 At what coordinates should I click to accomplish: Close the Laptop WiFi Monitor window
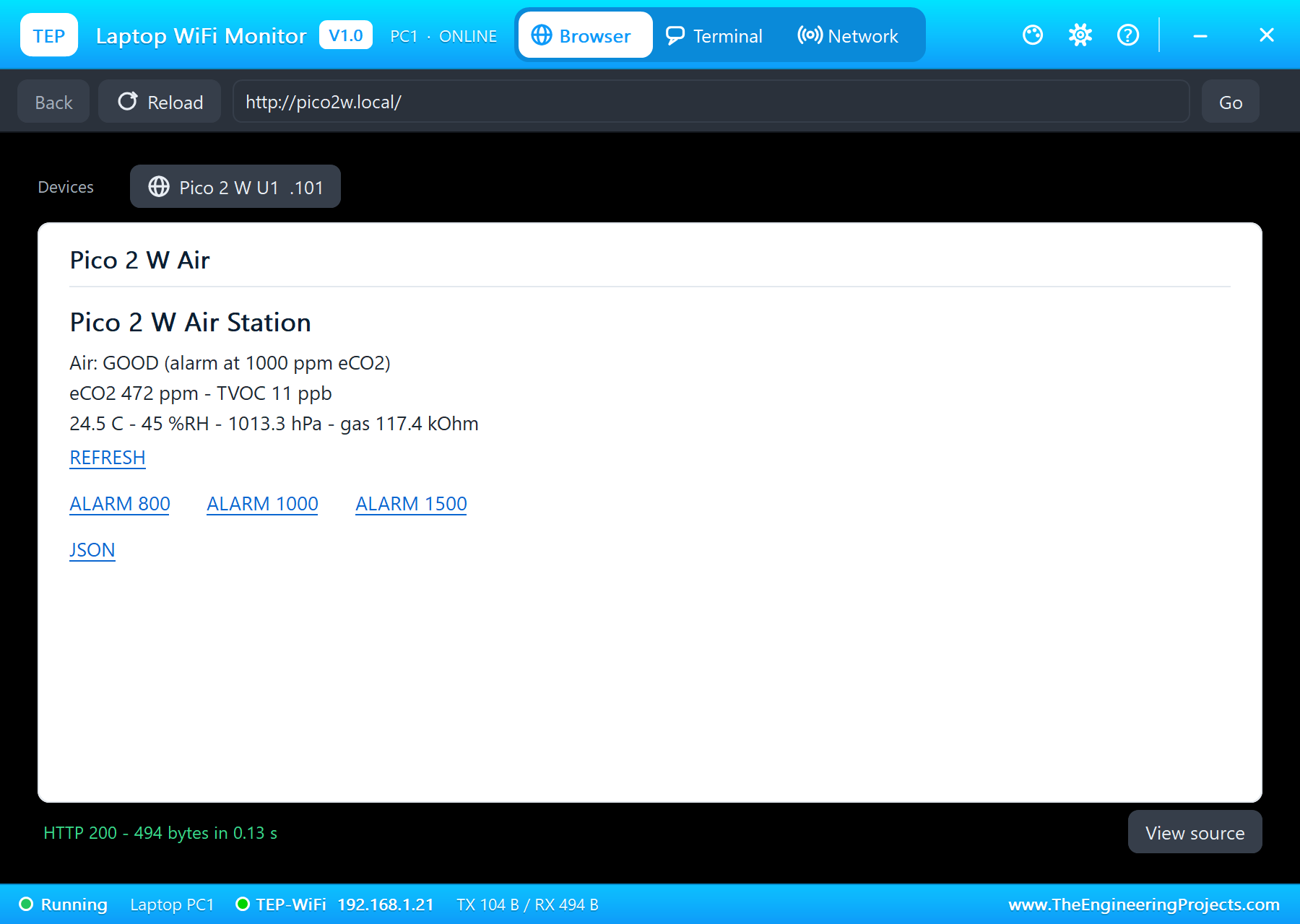pyautogui.click(x=1267, y=35)
